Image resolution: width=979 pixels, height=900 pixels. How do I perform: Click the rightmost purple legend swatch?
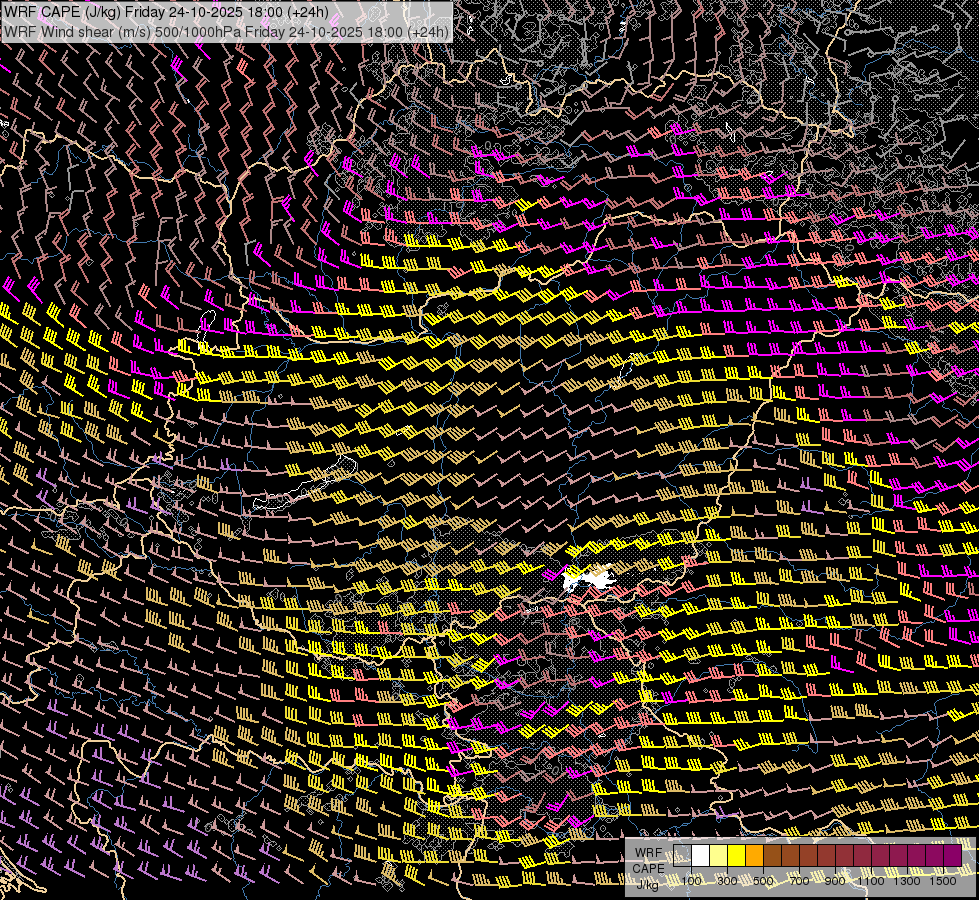point(952,856)
